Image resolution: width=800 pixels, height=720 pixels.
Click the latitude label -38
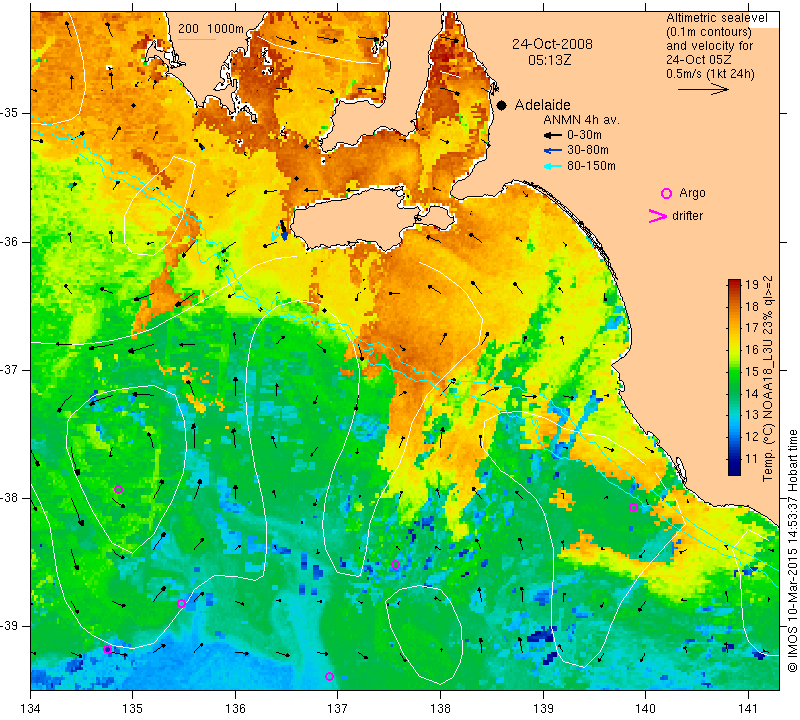point(10,498)
